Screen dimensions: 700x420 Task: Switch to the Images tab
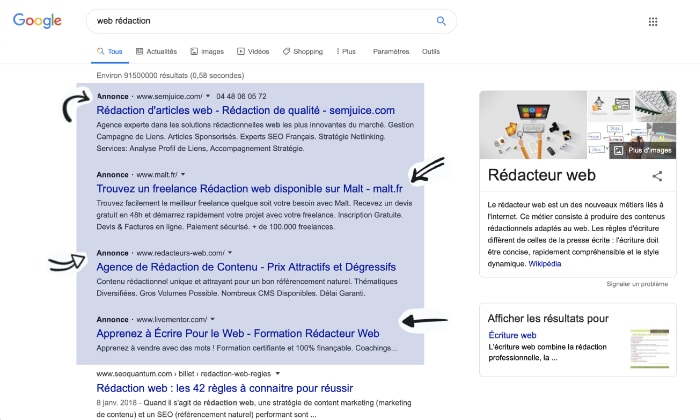[x=207, y=51]
